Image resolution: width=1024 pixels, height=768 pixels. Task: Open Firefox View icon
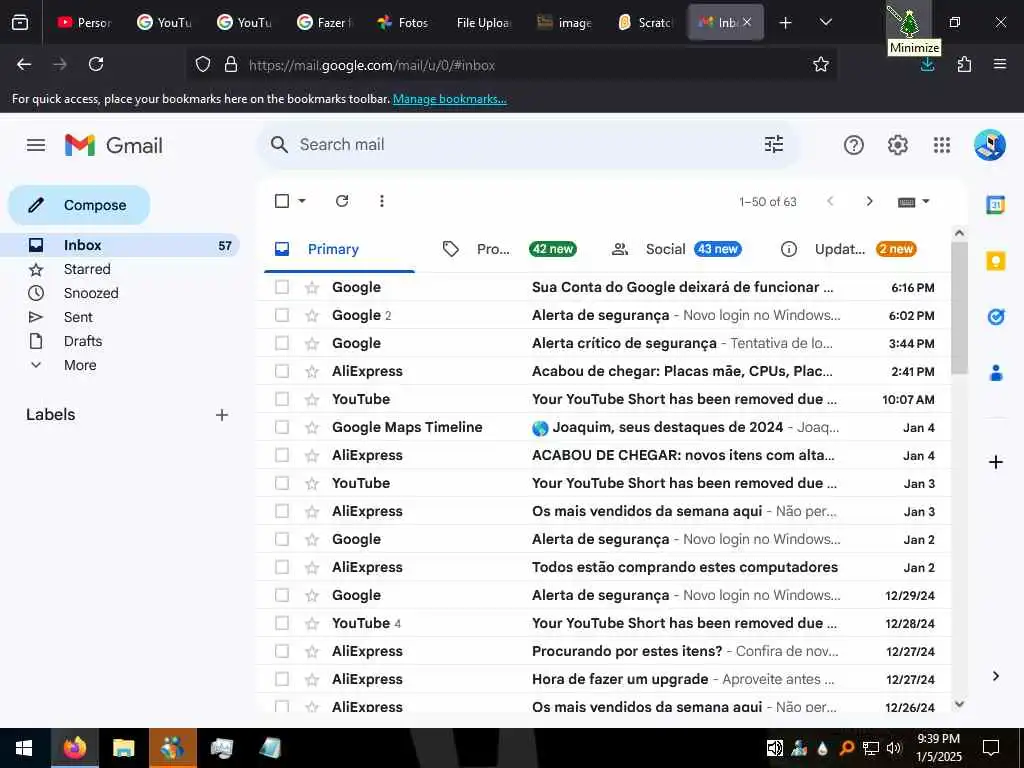(20, 22)
